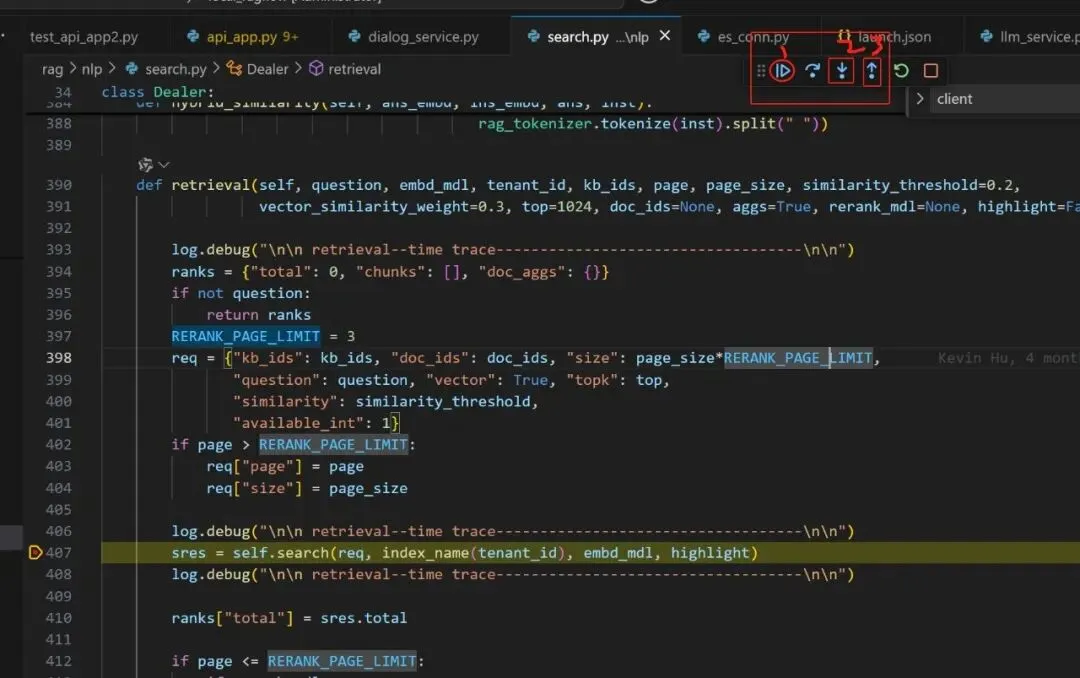
Task: Click line number 390 in the gutter
Action: (x=59, y=185)
